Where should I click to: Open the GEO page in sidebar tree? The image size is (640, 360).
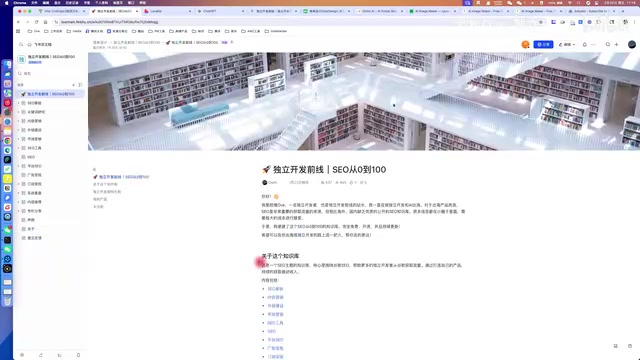pyautogui.click(x=31, y=157)
